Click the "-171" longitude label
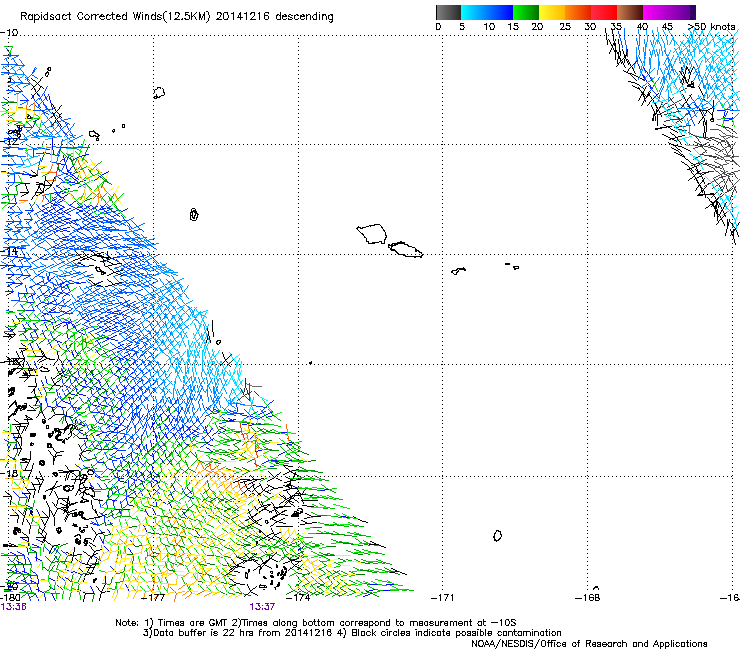This screenshot has height=650, width=740. (443, 598)
